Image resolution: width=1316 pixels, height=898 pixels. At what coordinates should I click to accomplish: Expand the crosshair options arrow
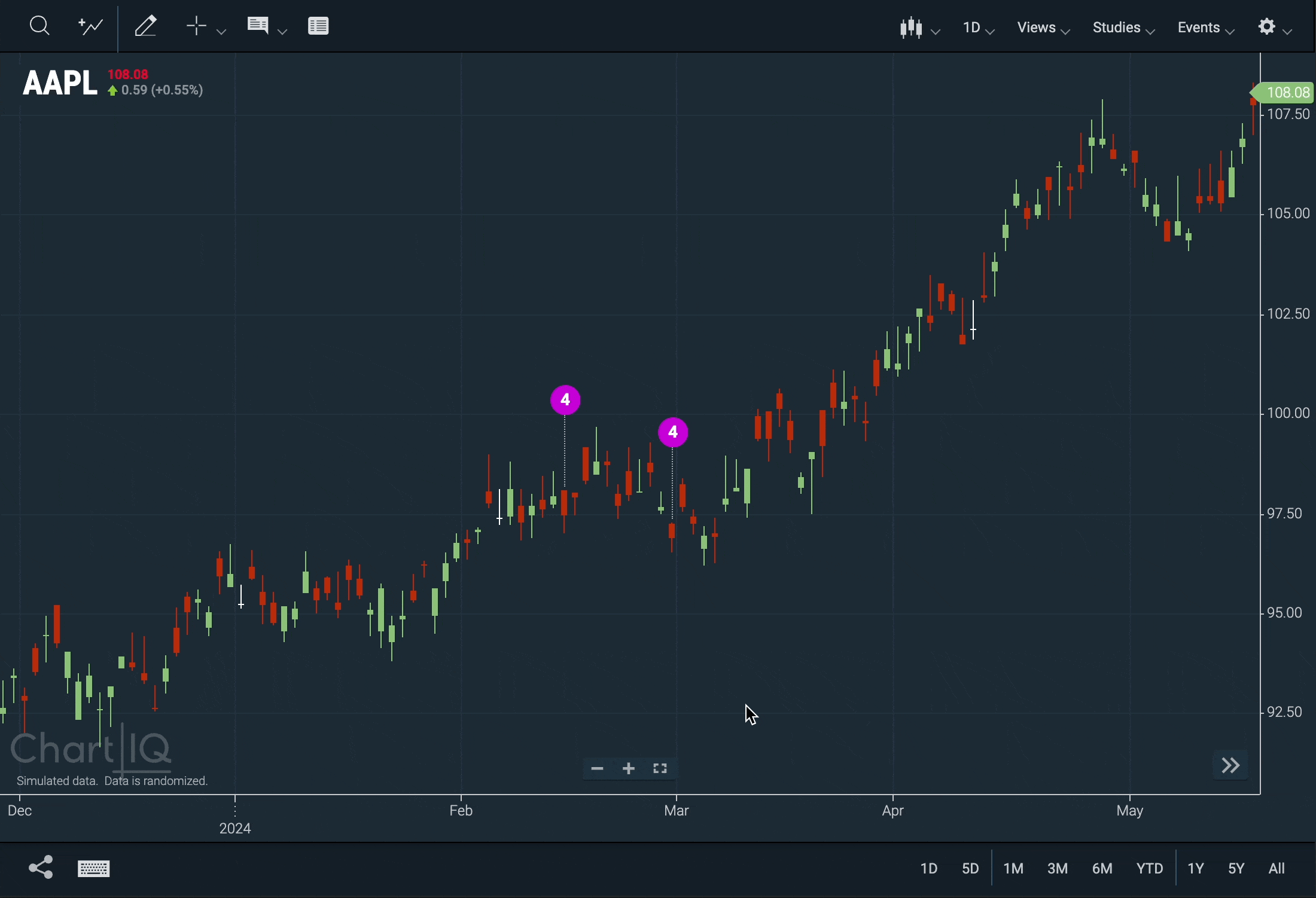tap(221, 30)
